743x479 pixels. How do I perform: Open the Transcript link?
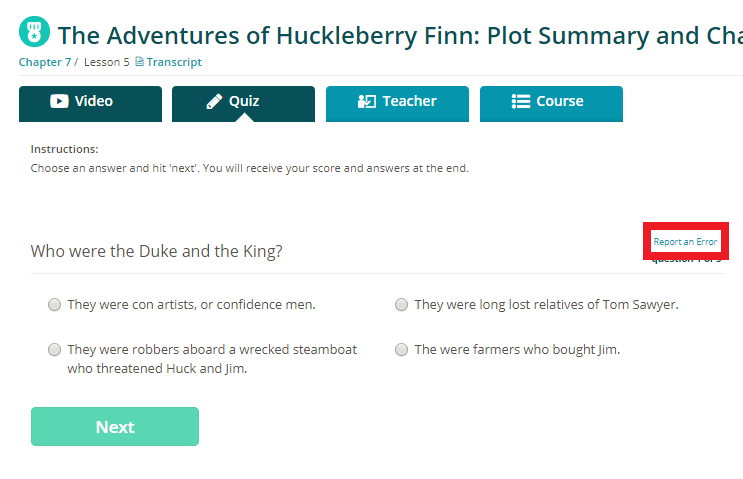pos(174,62)
